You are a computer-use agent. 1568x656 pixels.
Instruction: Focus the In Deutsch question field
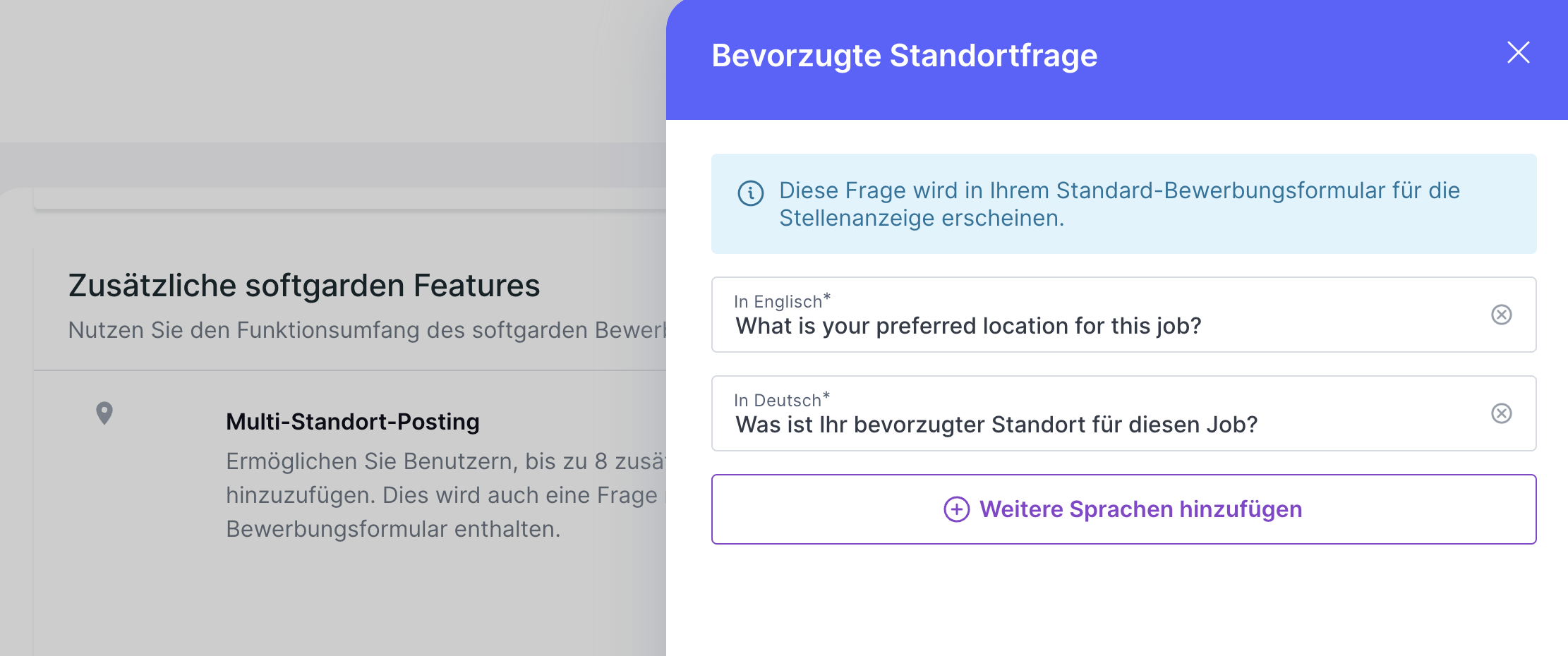click(x=1123, y=413)
